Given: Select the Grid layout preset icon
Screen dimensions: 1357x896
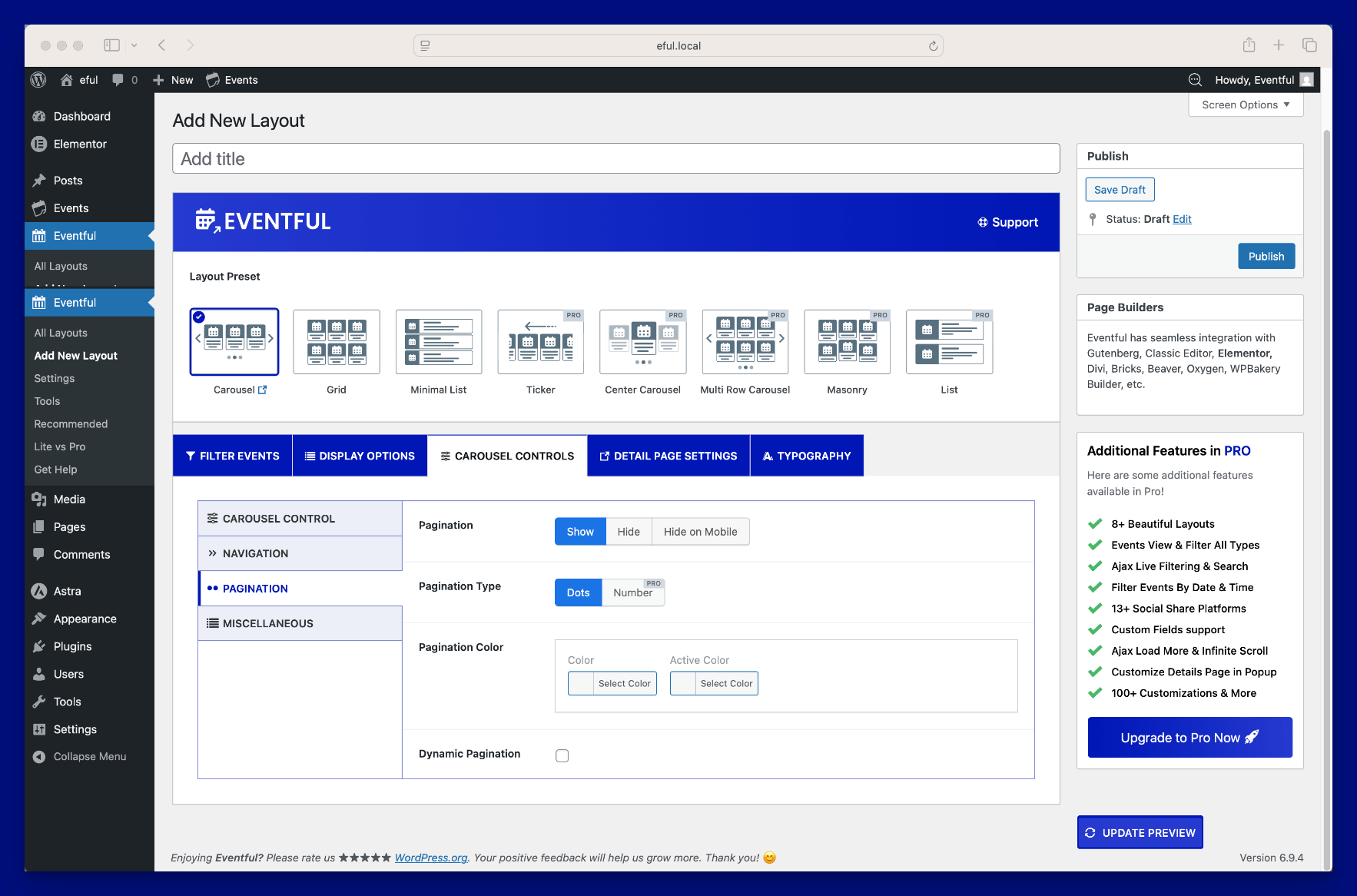Looking at the screenshot, I should coord(337,342).
